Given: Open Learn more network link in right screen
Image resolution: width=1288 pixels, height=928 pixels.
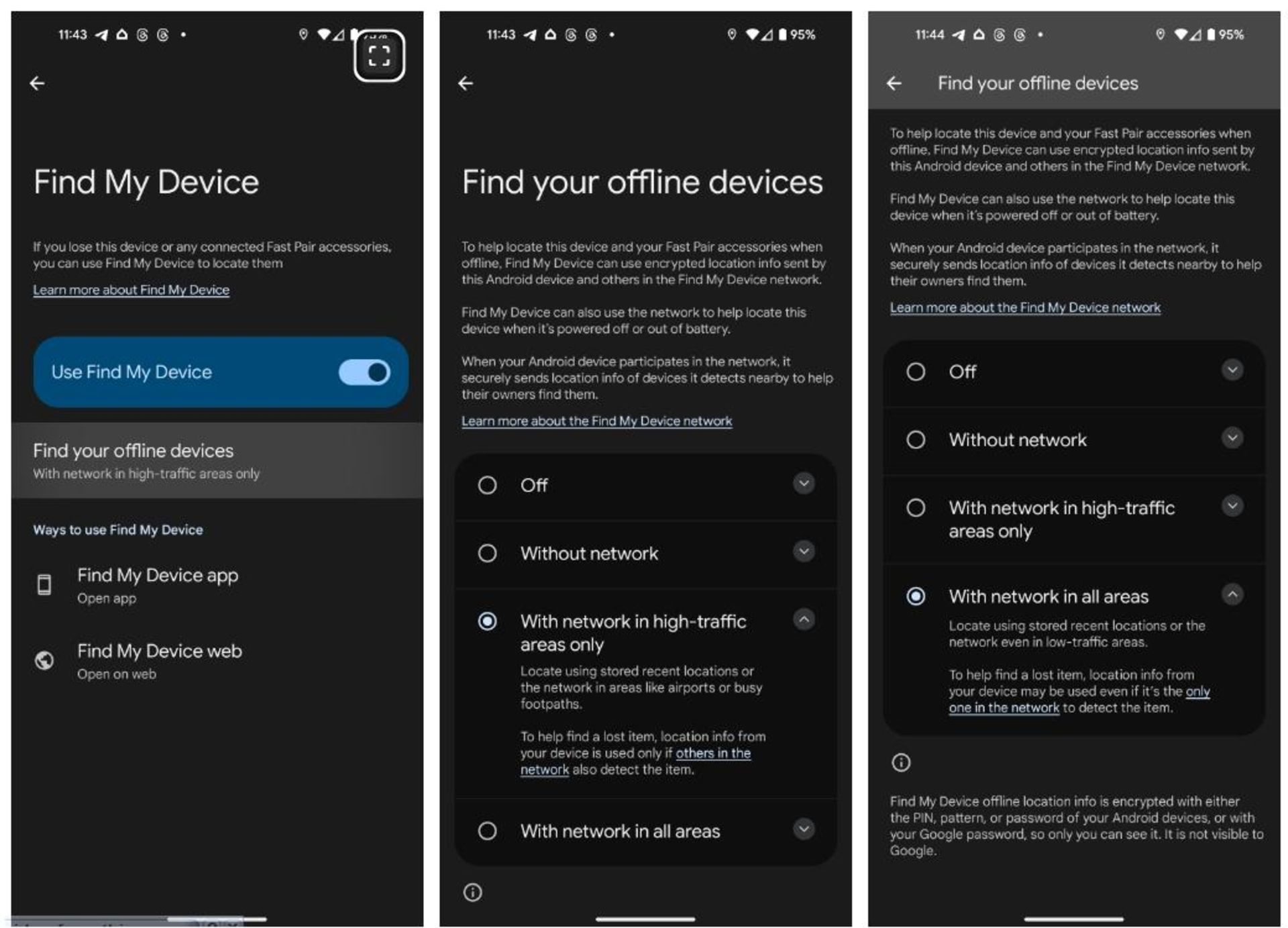Looking at the screenshot, I should [1025, 307].
